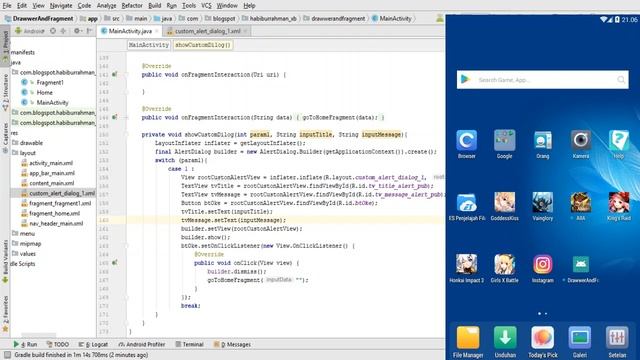This screenshot has width=640, height=360.
Task: Open the Analyze menu
Action: pyautogui.click(x=107, y=6)
